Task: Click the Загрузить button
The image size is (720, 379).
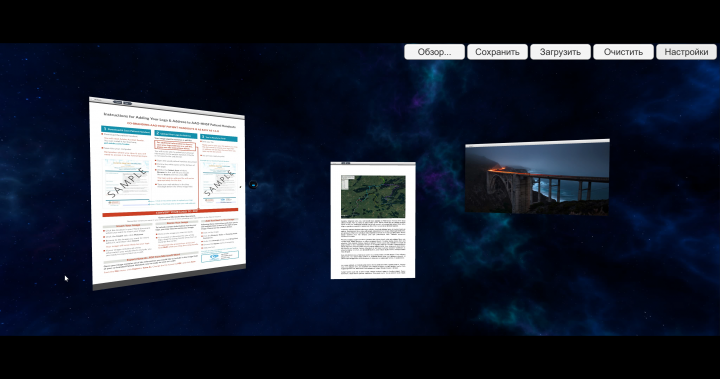Action: click(x=560, y=52)
